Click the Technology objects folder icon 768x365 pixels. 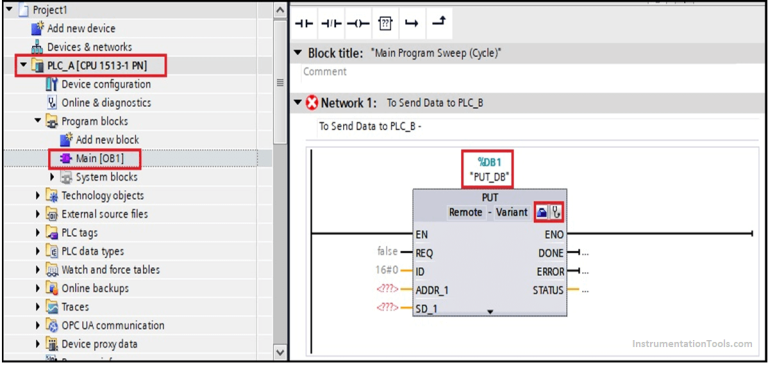(x=52, y=195)
